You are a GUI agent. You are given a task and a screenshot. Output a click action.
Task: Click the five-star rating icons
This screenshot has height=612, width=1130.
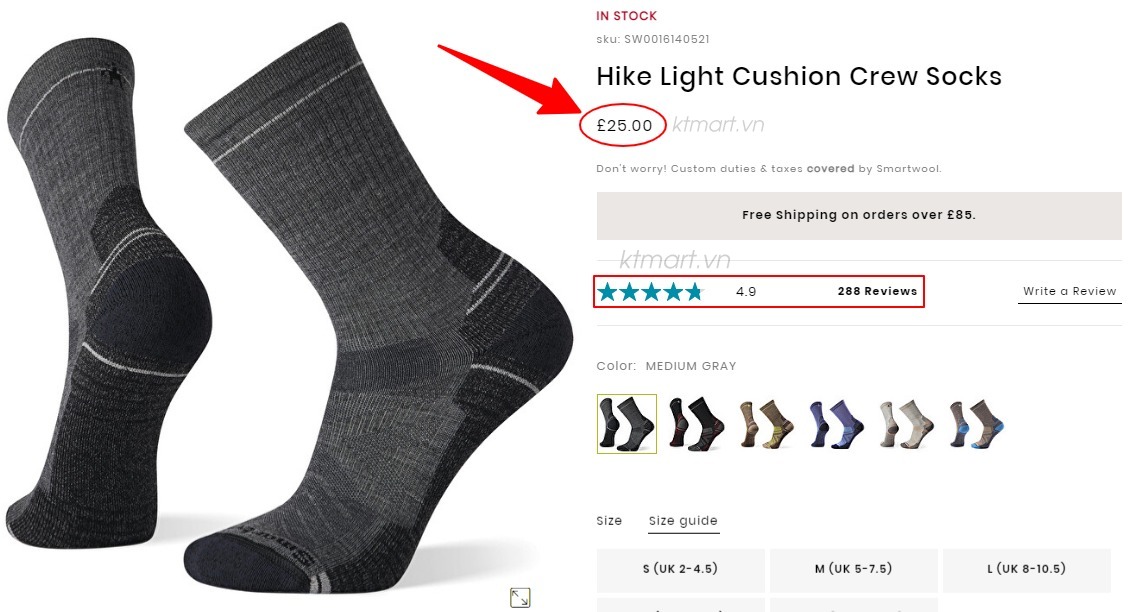[x=650, y=292]
